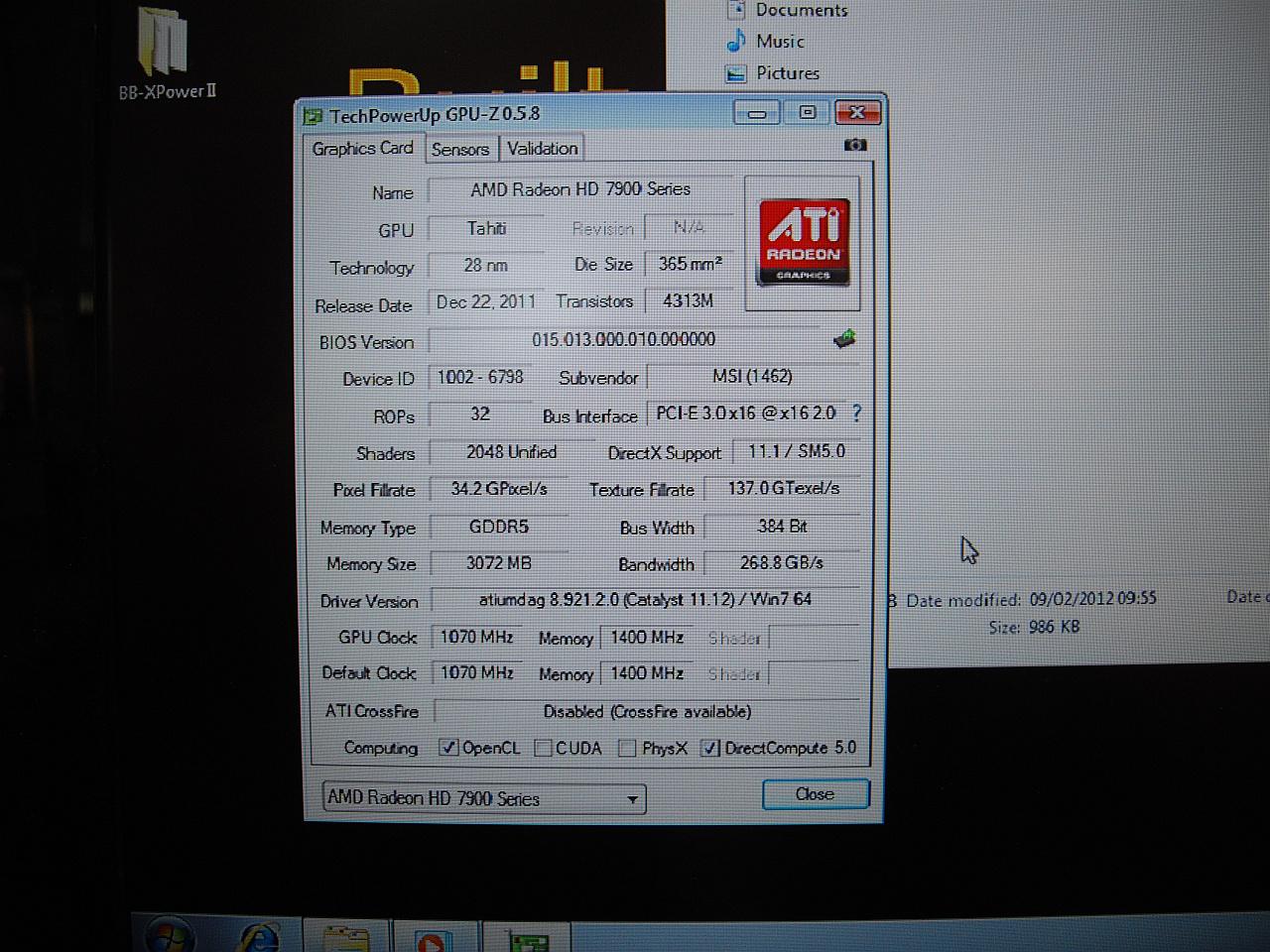Image resolution: width=1270 pixels, height=952 pixels.
Task: Click the Name field AMD Radeon HD 7900
Action: coord(581,189)
